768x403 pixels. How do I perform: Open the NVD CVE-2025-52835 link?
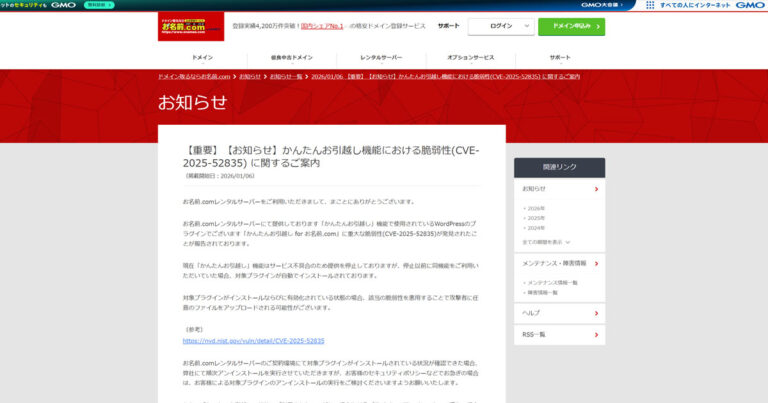253,340
